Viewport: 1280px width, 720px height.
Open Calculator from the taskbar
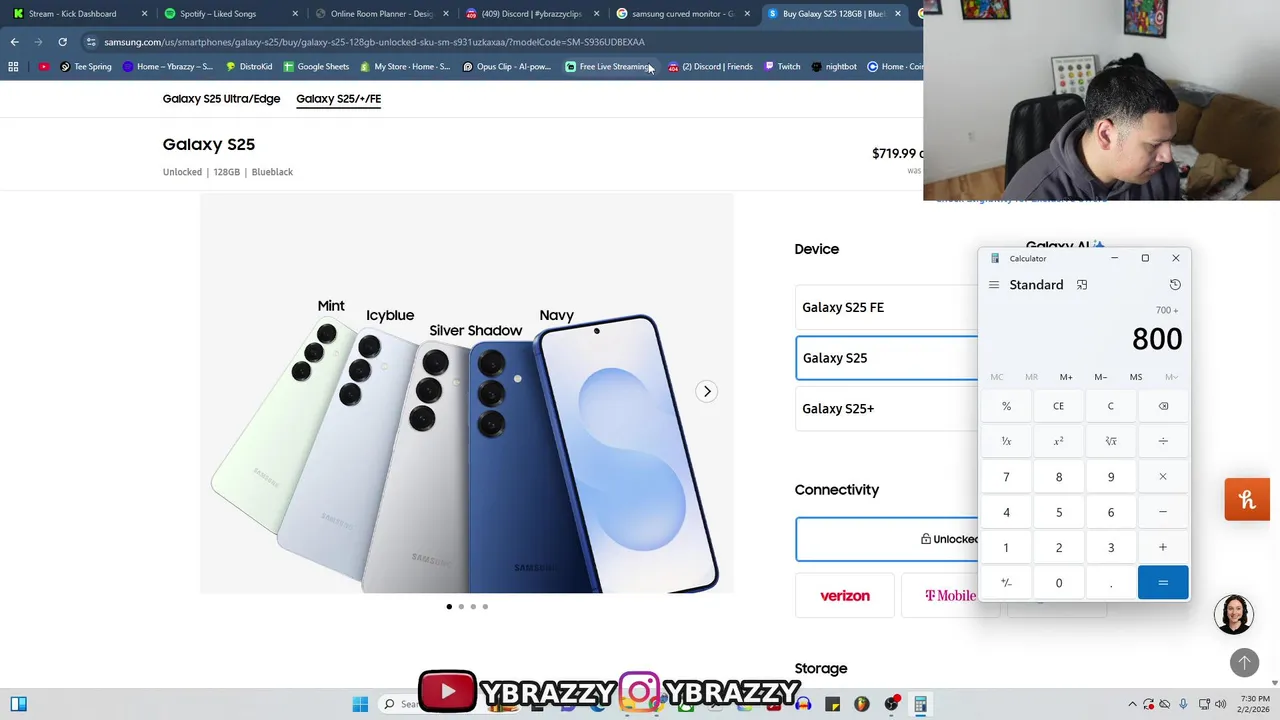coord(920,704)
